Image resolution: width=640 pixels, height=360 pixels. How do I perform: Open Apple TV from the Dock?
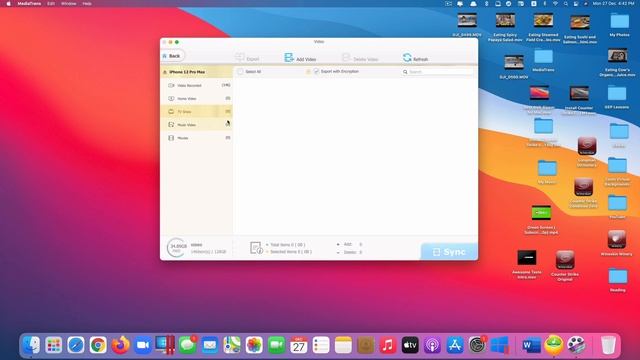(x=410, y=345)
